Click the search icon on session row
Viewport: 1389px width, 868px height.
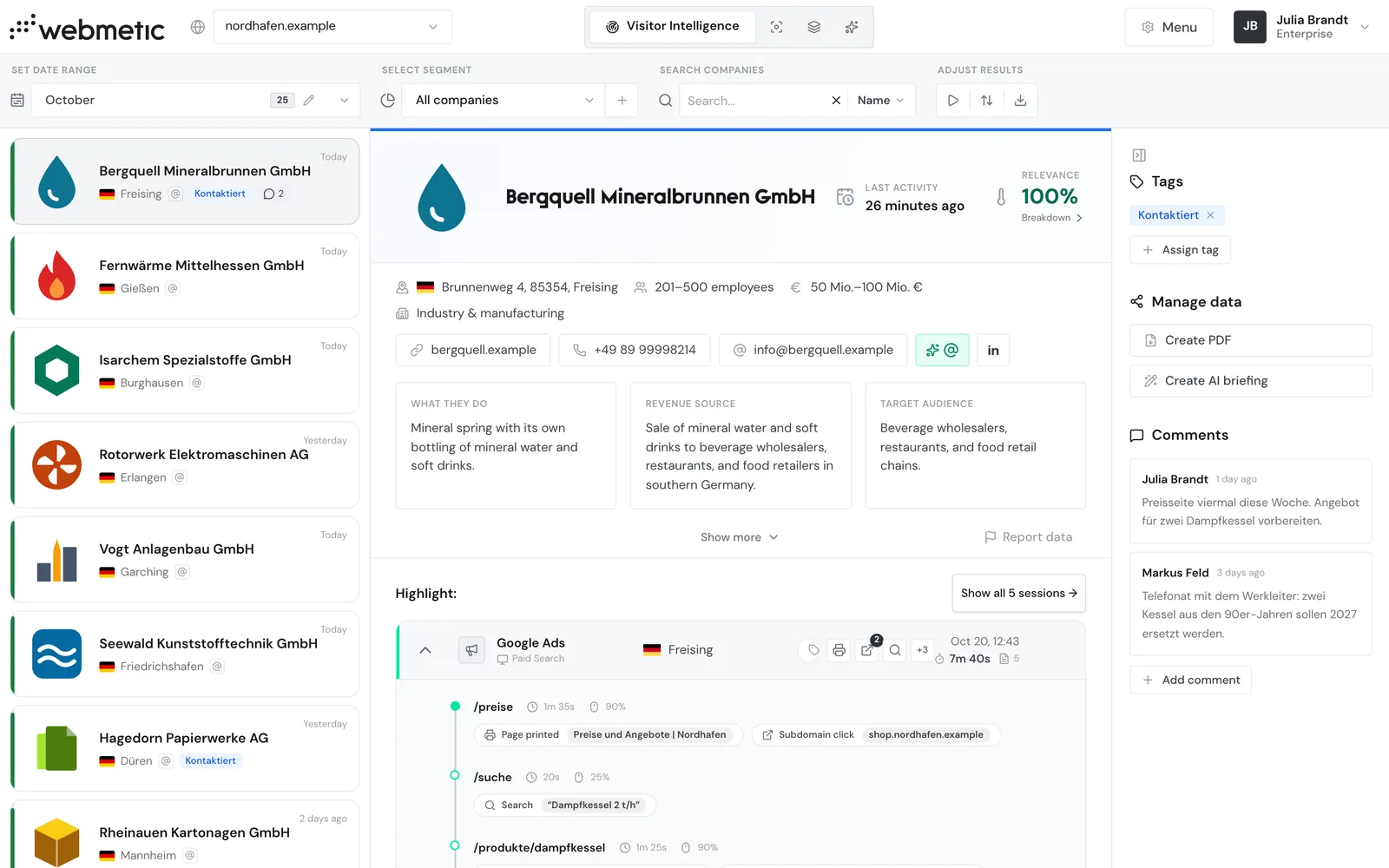pyautogui.click(x=895, y=650)
